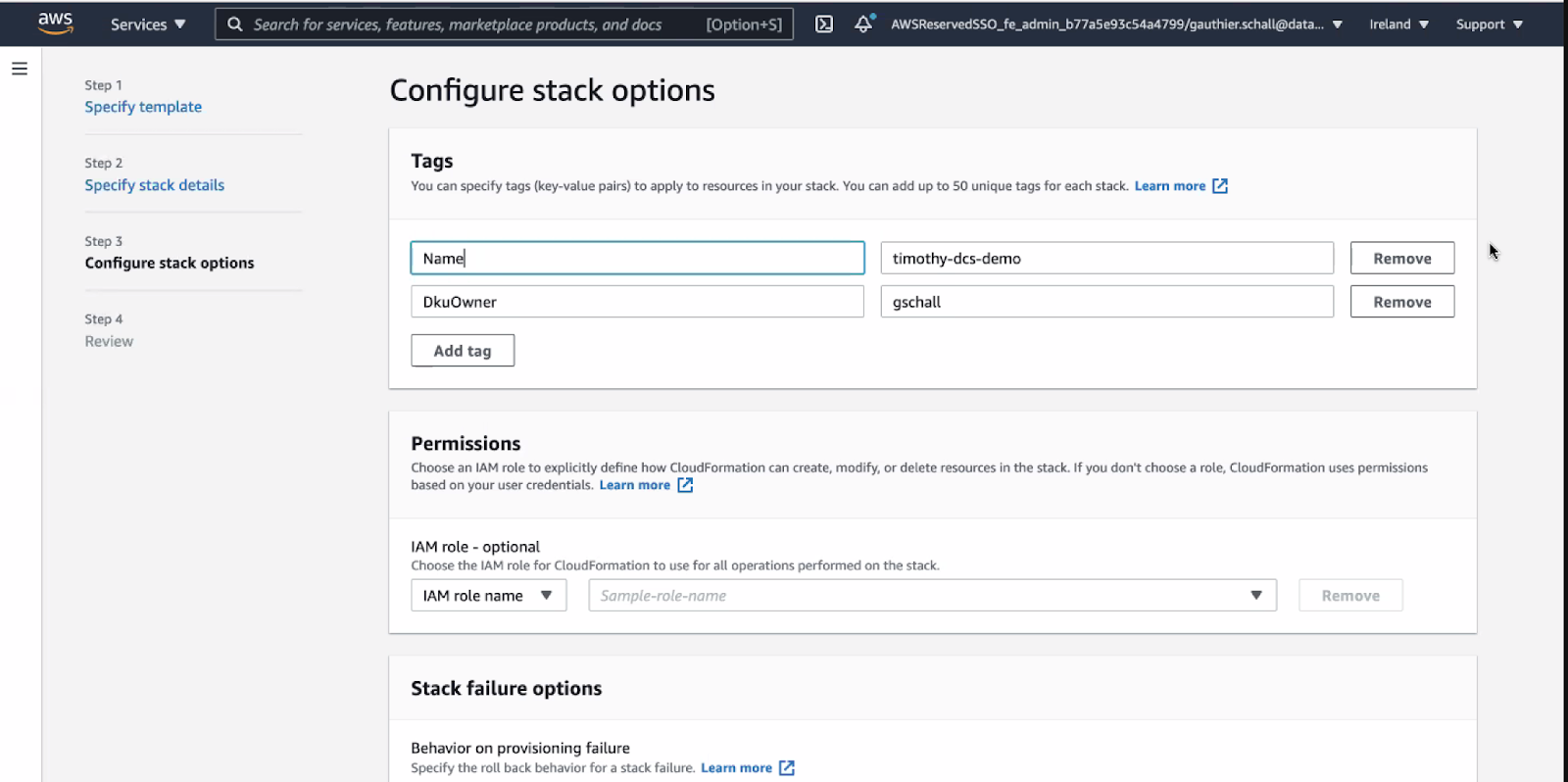1568x782 pixels.
Task: Expand the hamburger side navigation menu
Action: click(x=20, y=69)
